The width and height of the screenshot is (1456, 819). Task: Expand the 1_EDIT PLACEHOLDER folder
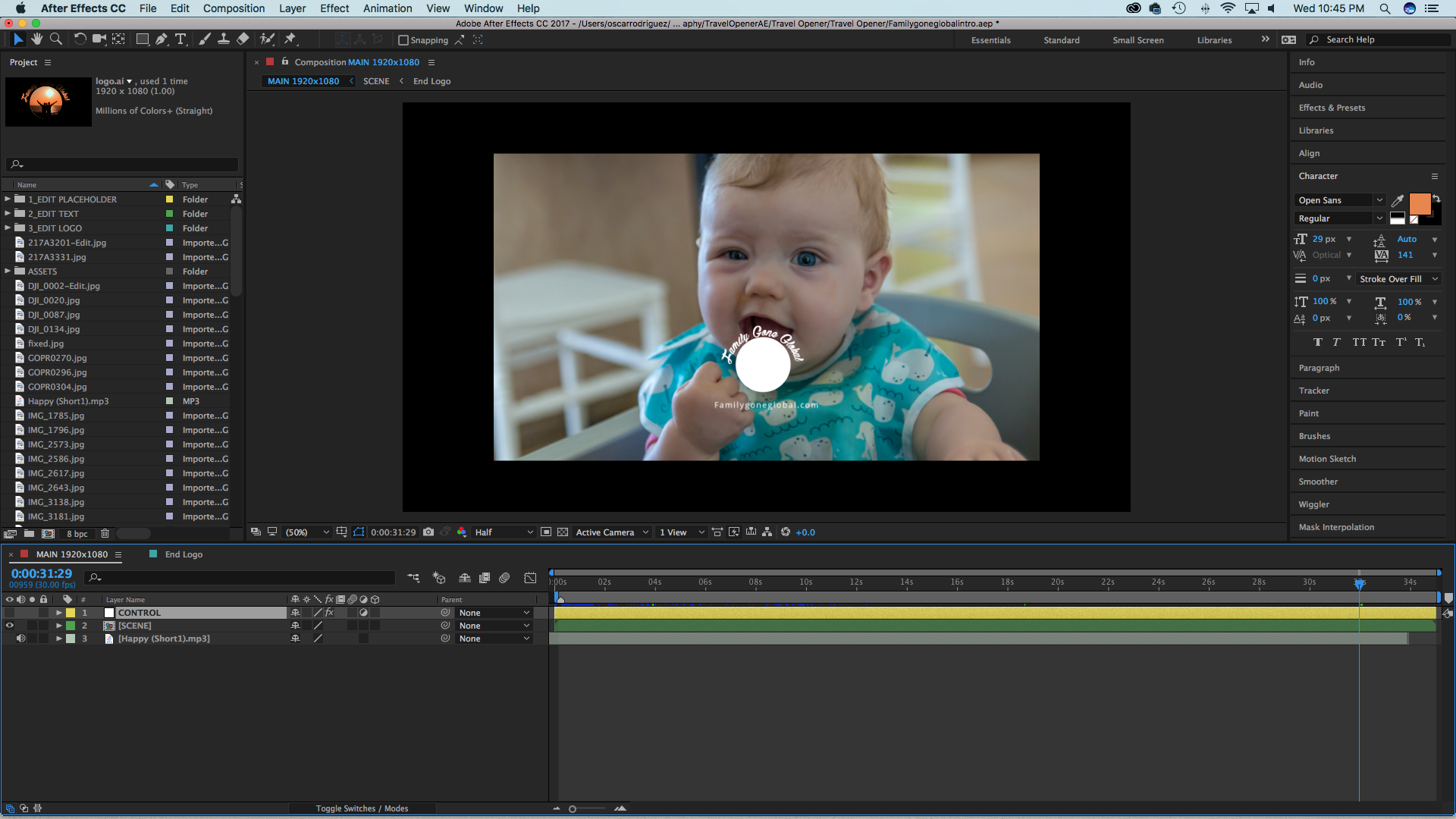(7, 198)
